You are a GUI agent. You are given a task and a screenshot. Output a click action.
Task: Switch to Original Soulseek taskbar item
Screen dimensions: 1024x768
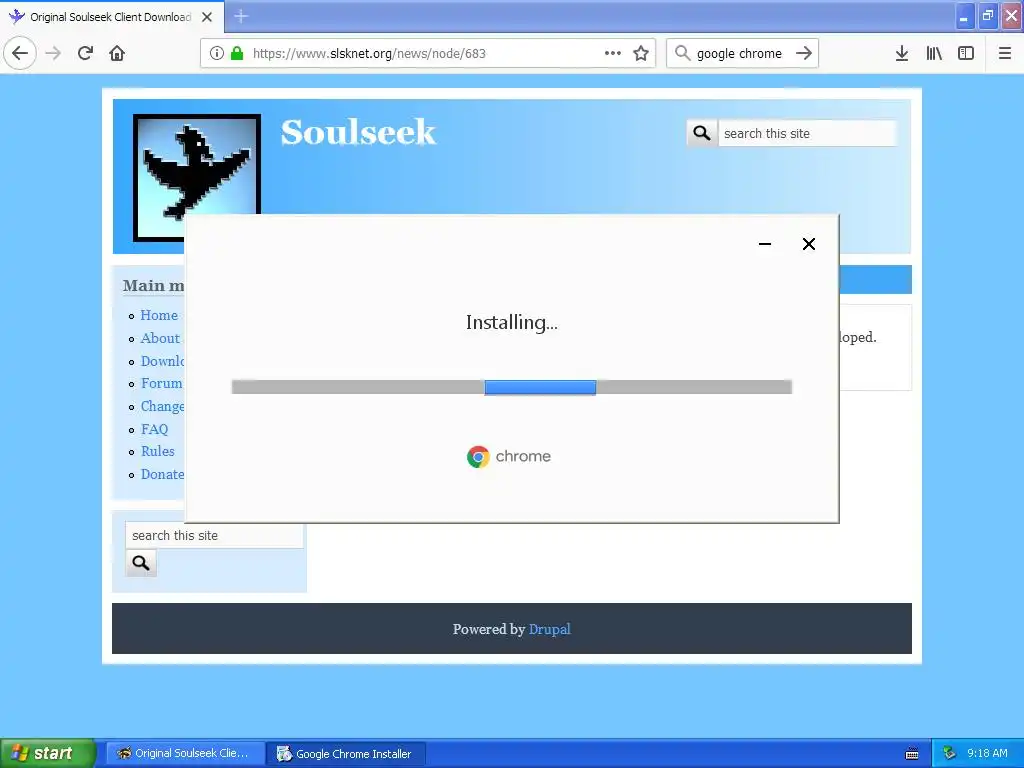(x=184, y=753)
